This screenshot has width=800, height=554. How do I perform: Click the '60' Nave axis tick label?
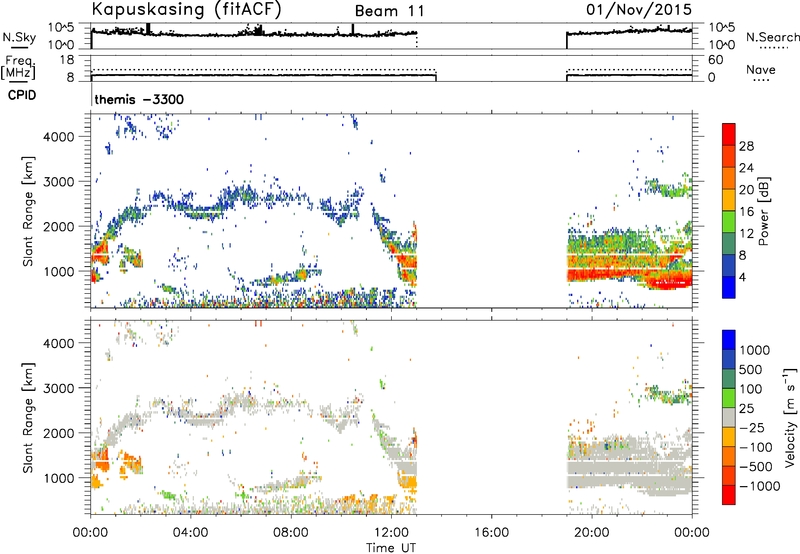715,60
